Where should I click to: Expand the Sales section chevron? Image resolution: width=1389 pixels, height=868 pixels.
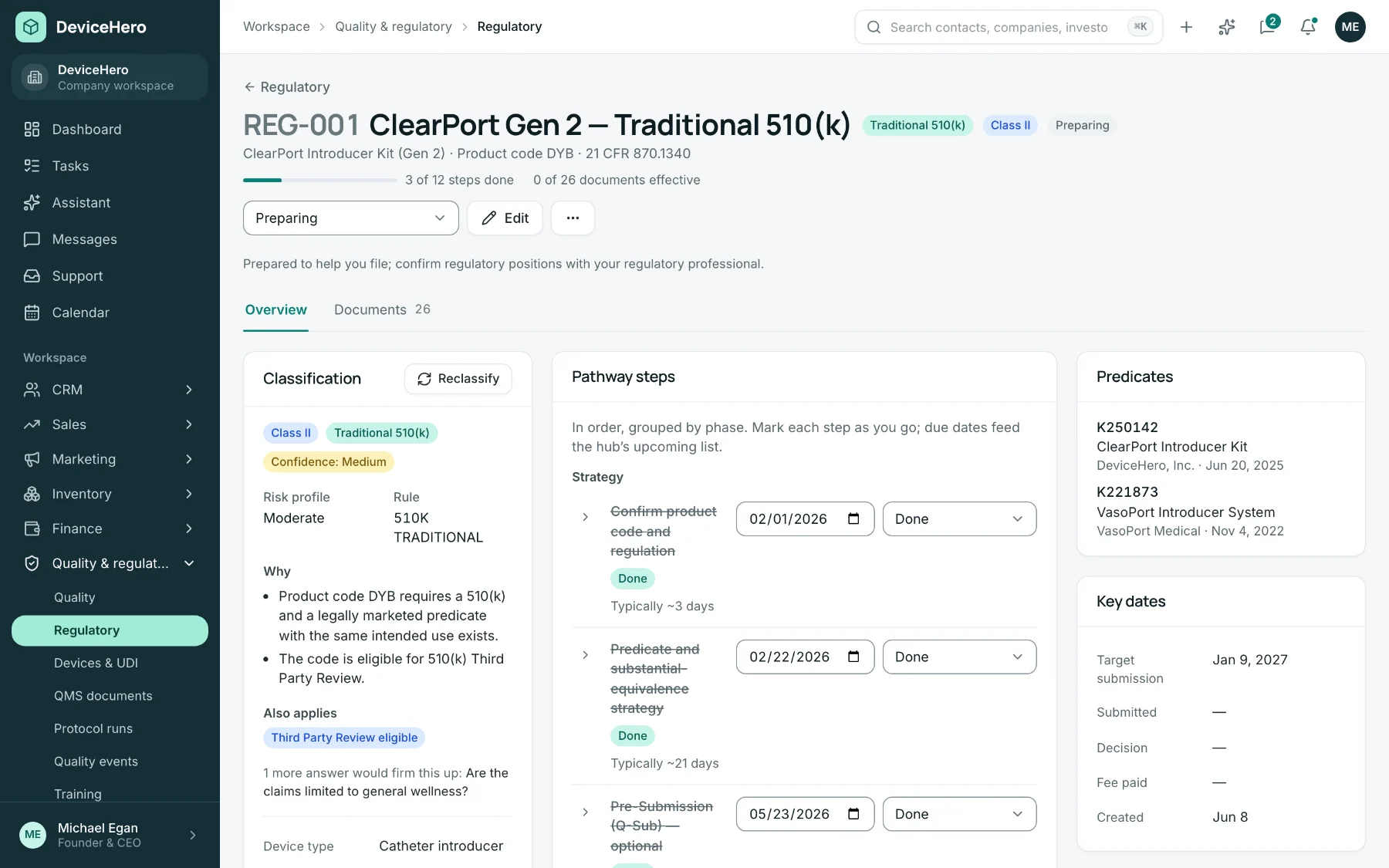[x=189, y=424]
